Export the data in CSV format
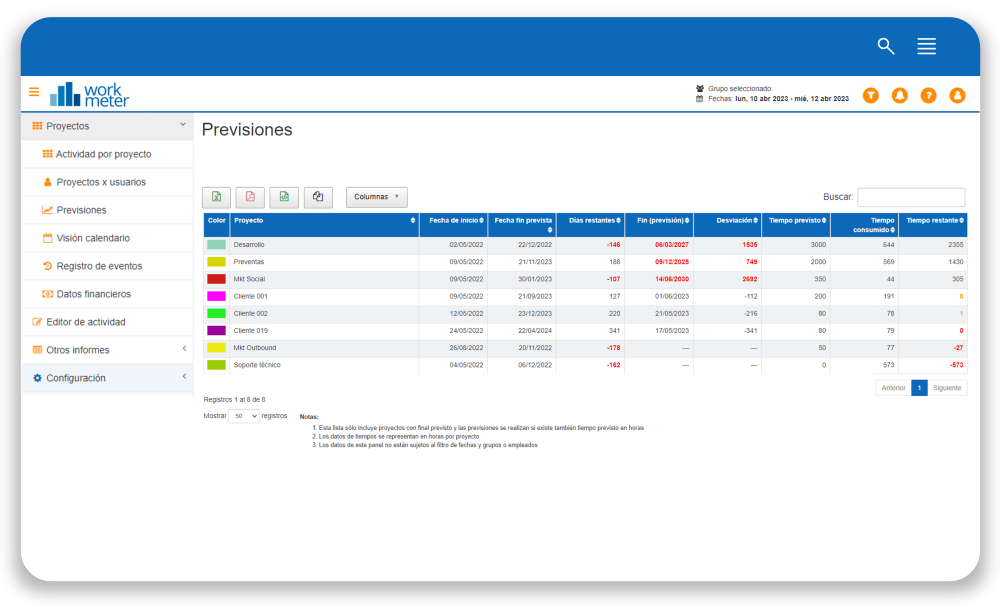This screenshot has width=1000, height=607. (x=284, y=197)
